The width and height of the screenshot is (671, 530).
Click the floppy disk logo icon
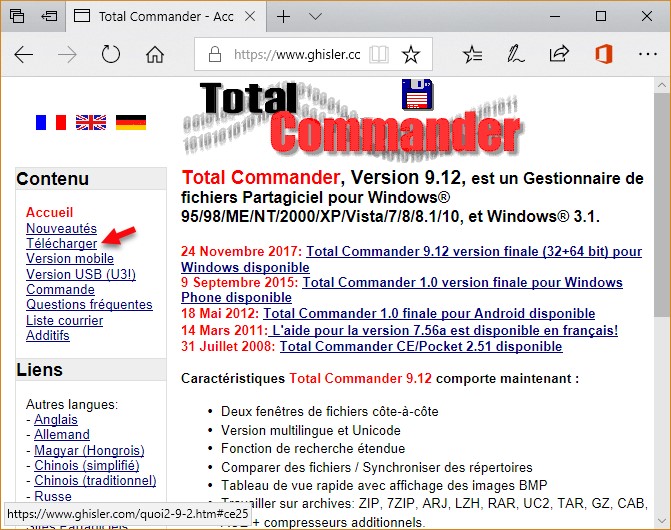tap(417, 94)
